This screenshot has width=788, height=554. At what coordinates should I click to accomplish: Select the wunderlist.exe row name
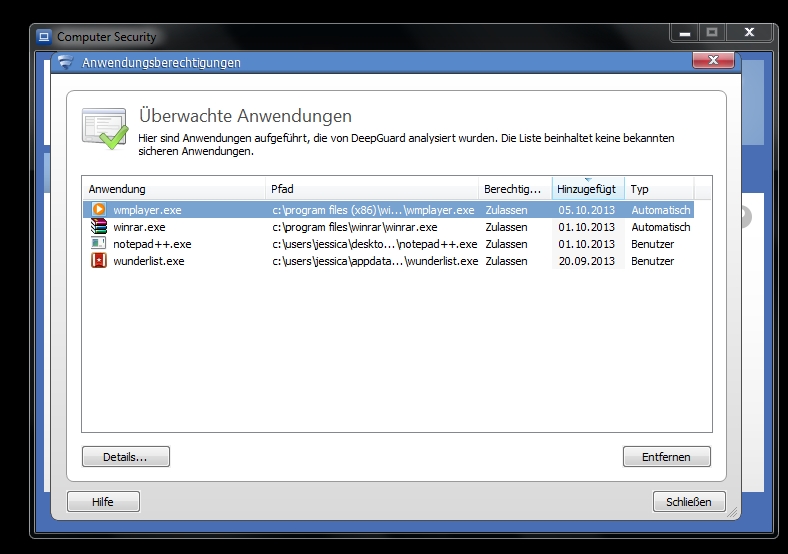click(x=149, y=261)
